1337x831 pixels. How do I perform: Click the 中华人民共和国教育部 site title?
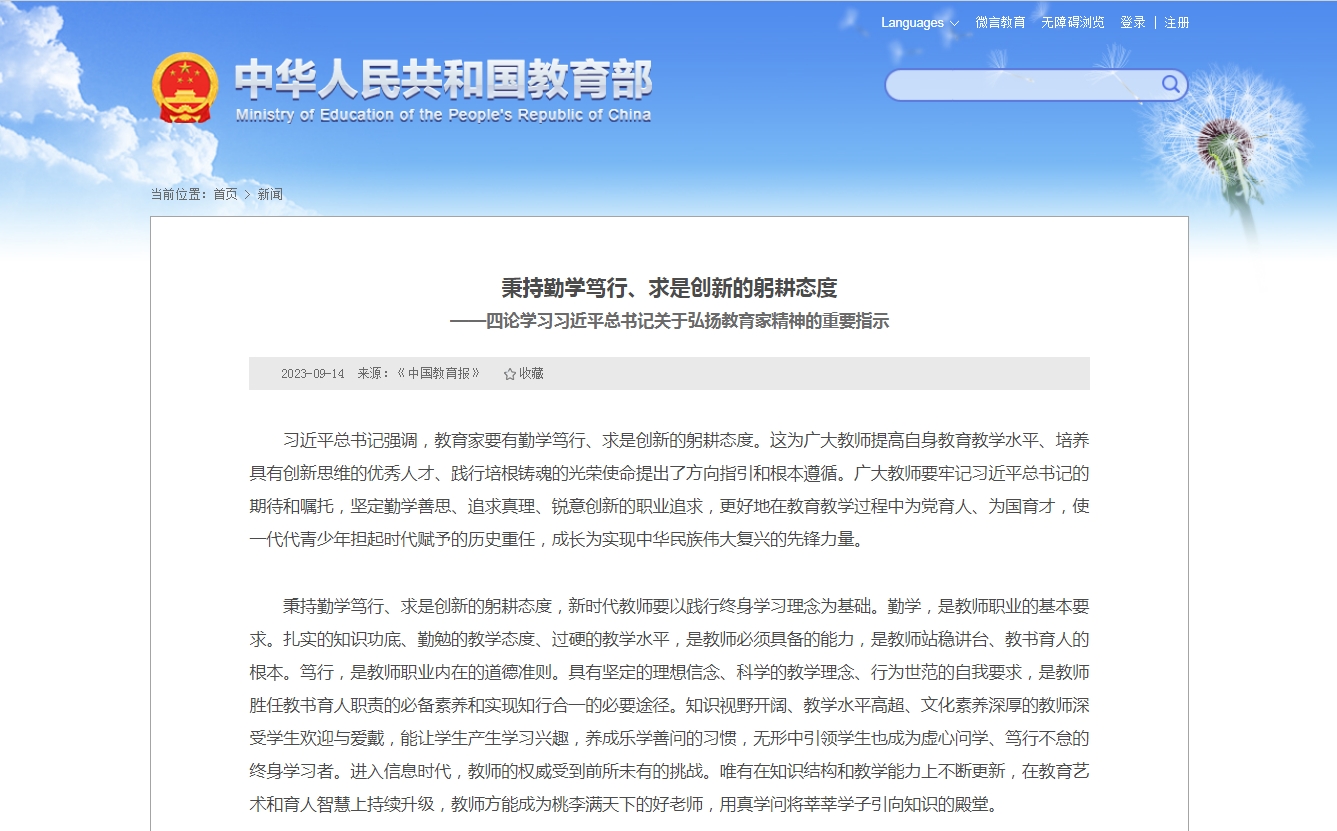[443, 79]
